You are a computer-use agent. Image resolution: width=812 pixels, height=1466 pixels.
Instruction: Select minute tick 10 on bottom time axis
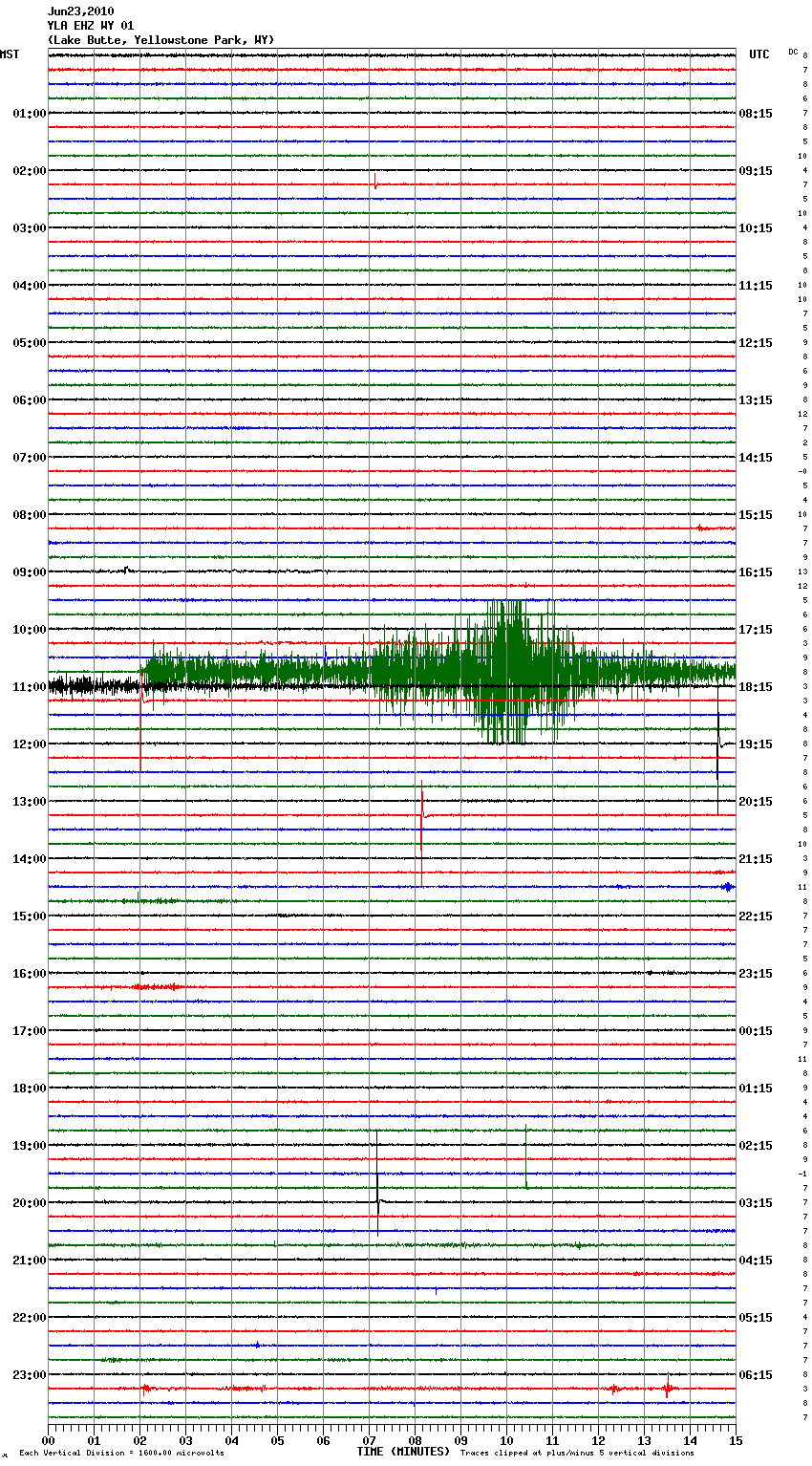(506, 1440)
